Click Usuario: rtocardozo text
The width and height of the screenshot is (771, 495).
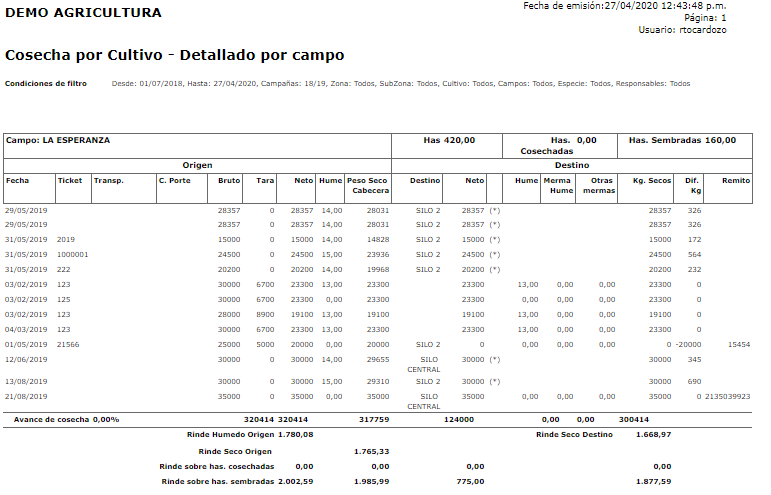[682, 30]
